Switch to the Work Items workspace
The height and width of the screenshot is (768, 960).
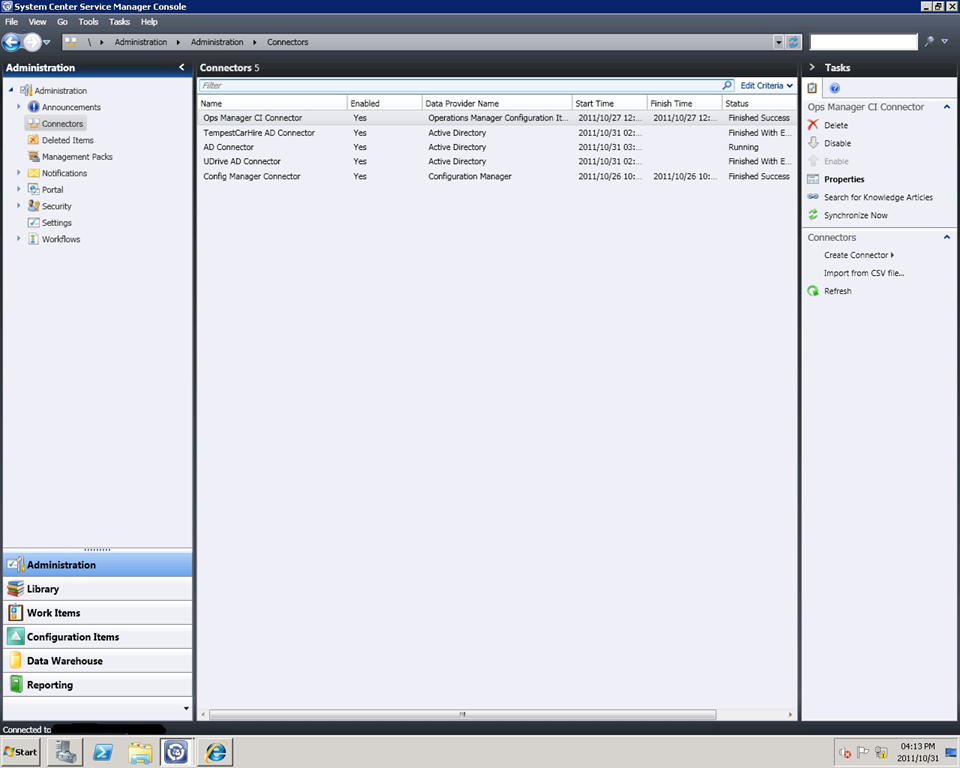point(53,613)
